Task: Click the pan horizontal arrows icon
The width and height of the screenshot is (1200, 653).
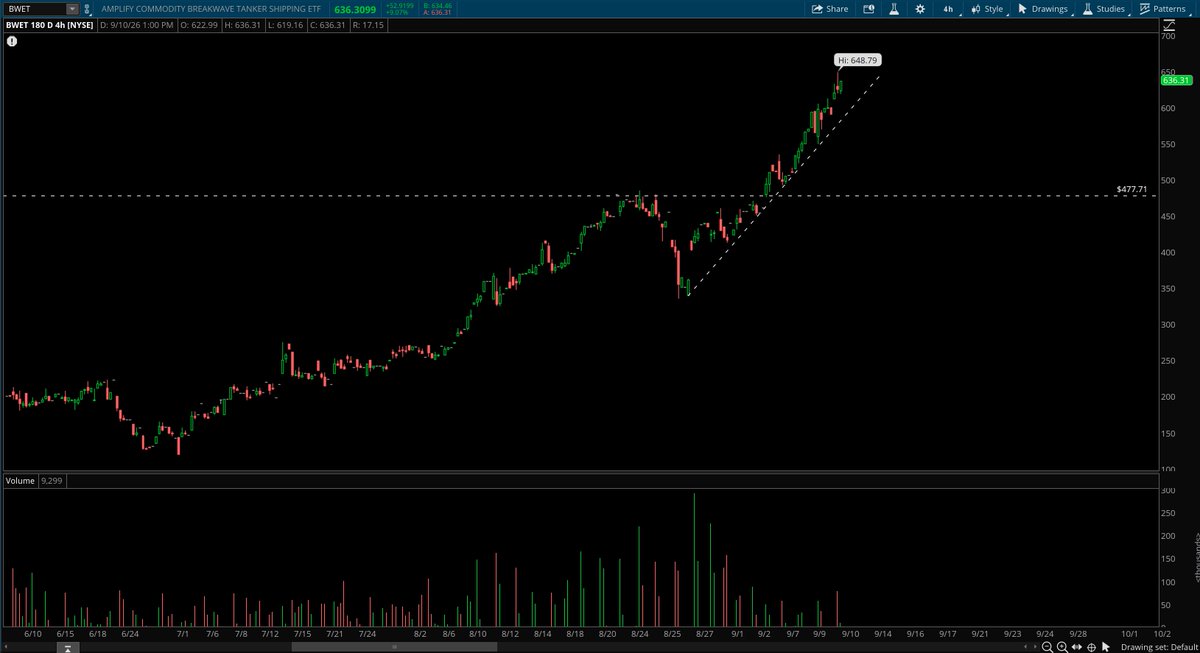Action: 1076,647
